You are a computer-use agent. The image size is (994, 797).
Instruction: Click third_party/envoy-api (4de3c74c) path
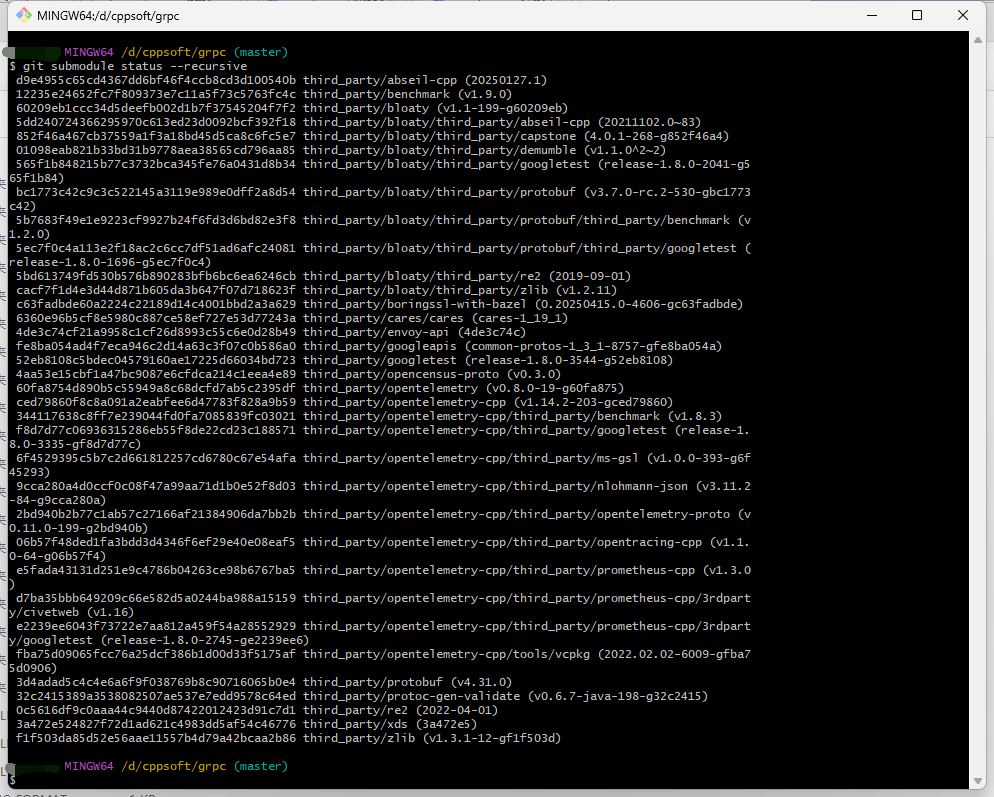[x=376, y=332]
